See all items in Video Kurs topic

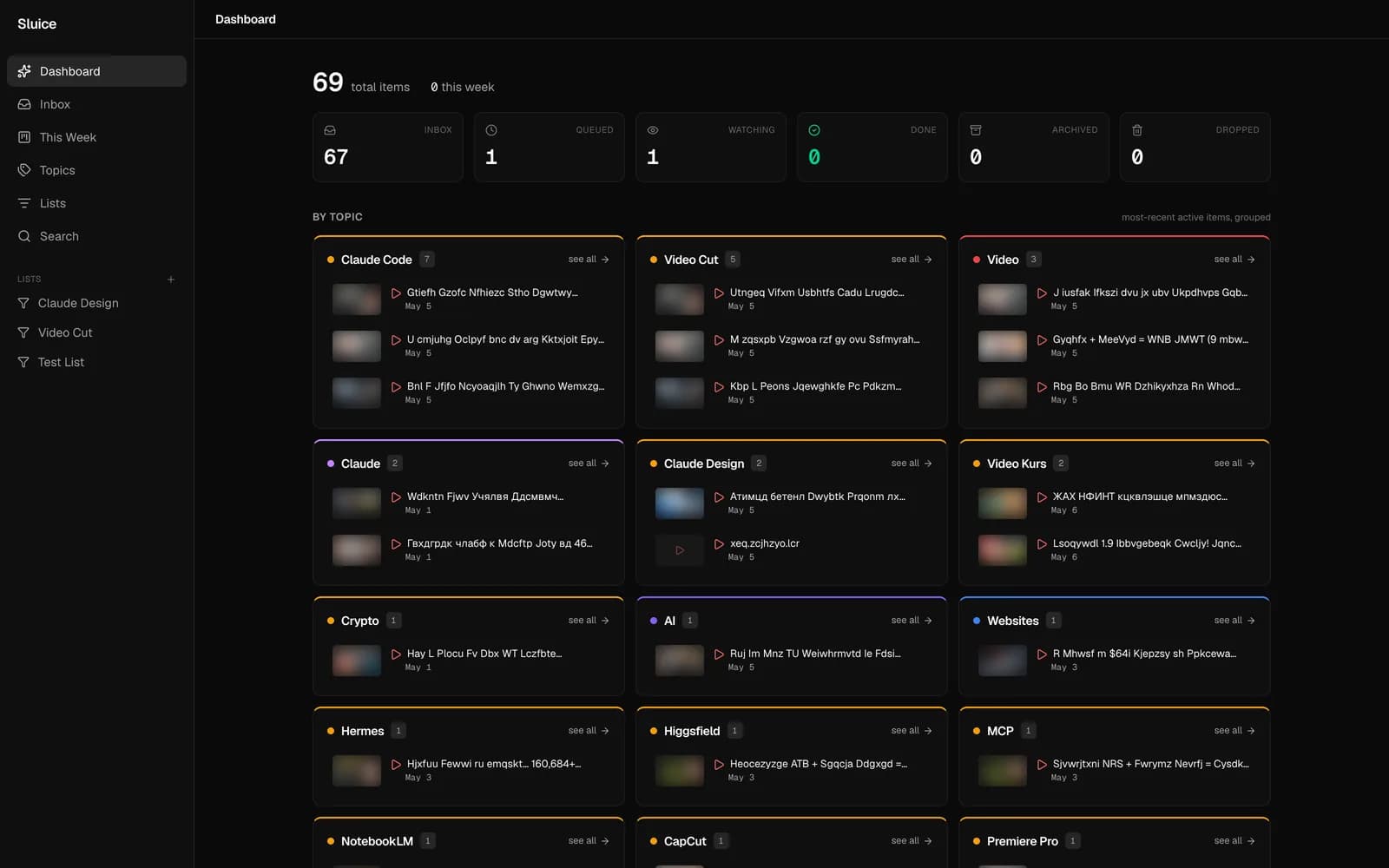pos(1234,464)
